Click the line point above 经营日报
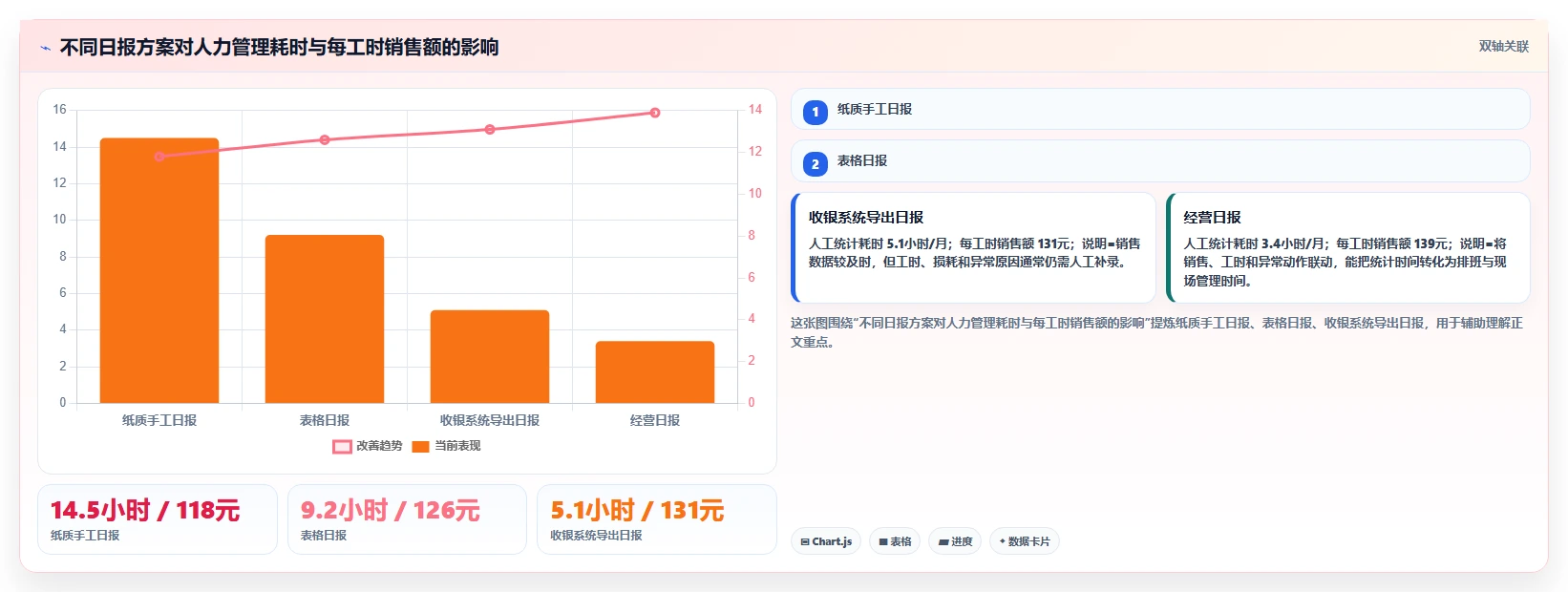 tap(655, 113)
